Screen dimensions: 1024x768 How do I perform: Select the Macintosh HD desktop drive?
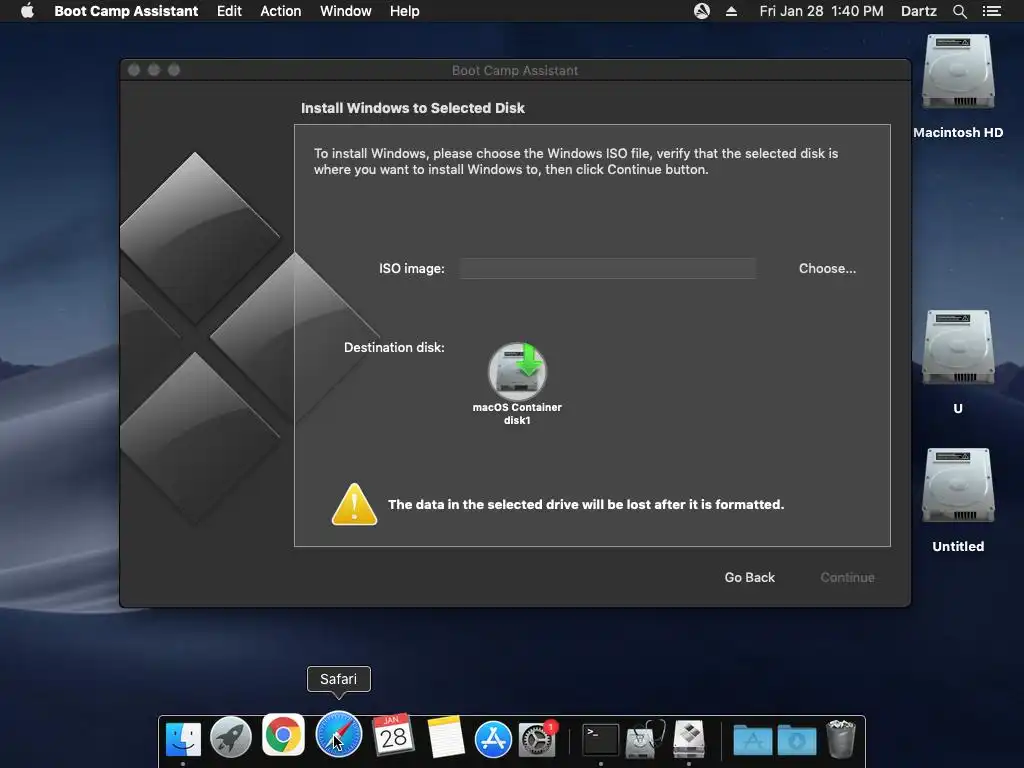click(x=957, y=72)
